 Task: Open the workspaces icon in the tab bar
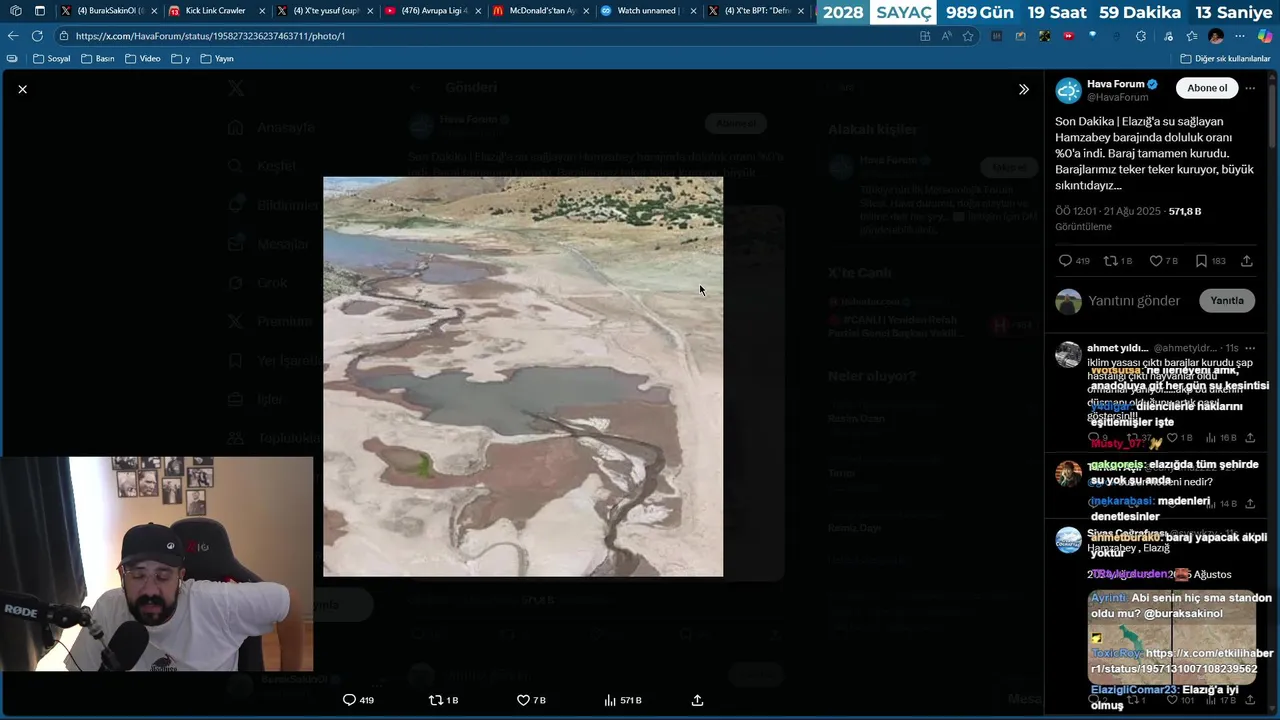pos(15,11)
